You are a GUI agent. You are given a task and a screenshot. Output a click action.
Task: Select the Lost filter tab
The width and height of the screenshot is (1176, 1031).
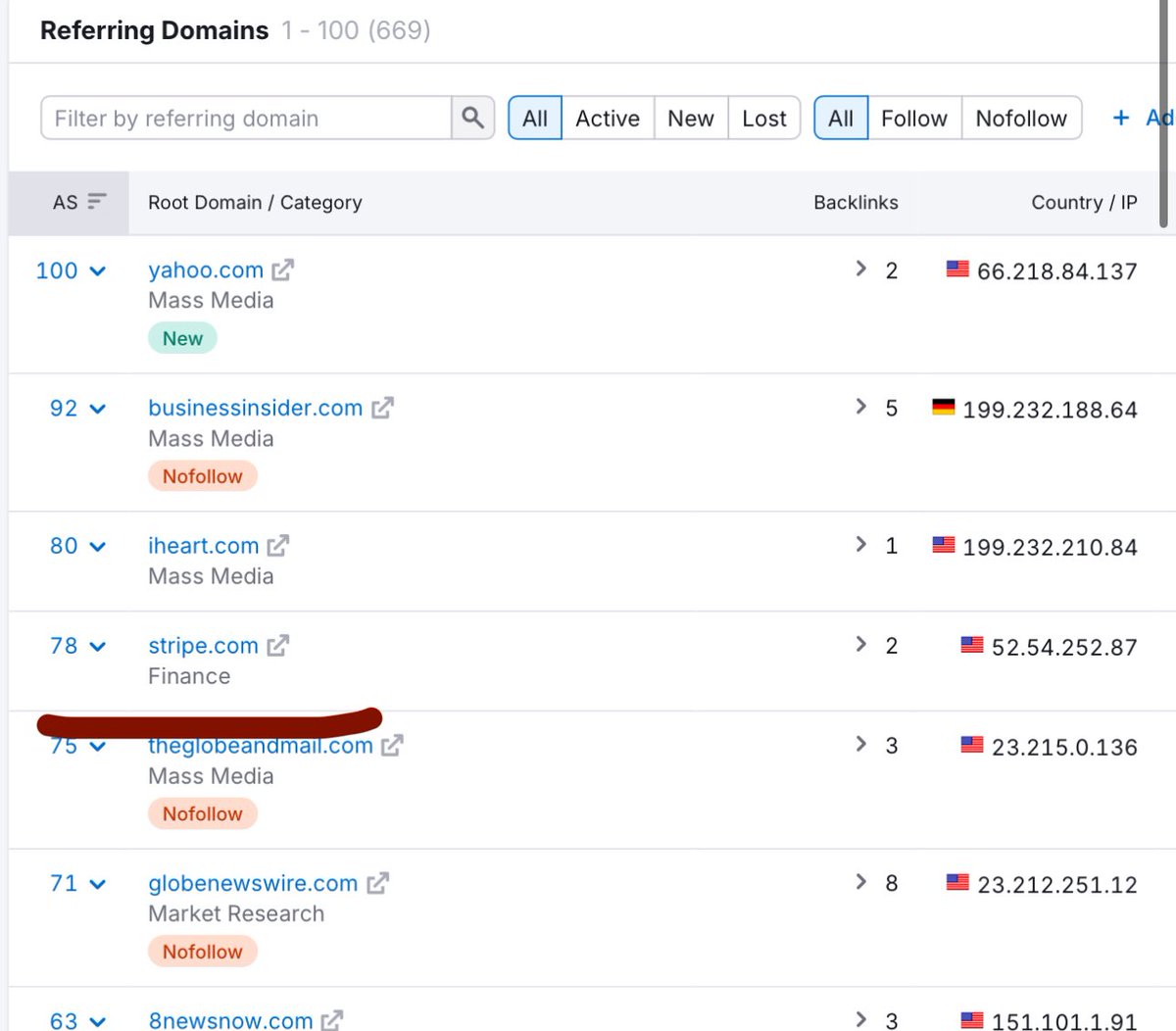tap(764, 119)
